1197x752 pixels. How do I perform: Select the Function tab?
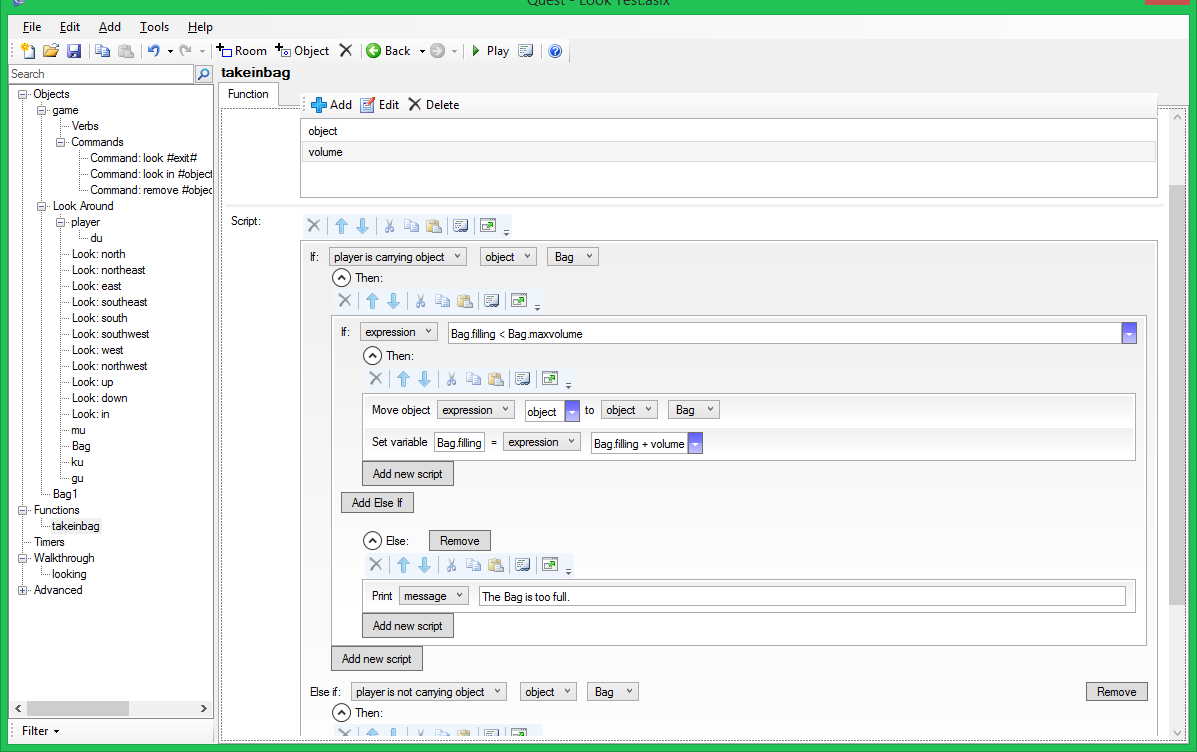coord(248,94)
